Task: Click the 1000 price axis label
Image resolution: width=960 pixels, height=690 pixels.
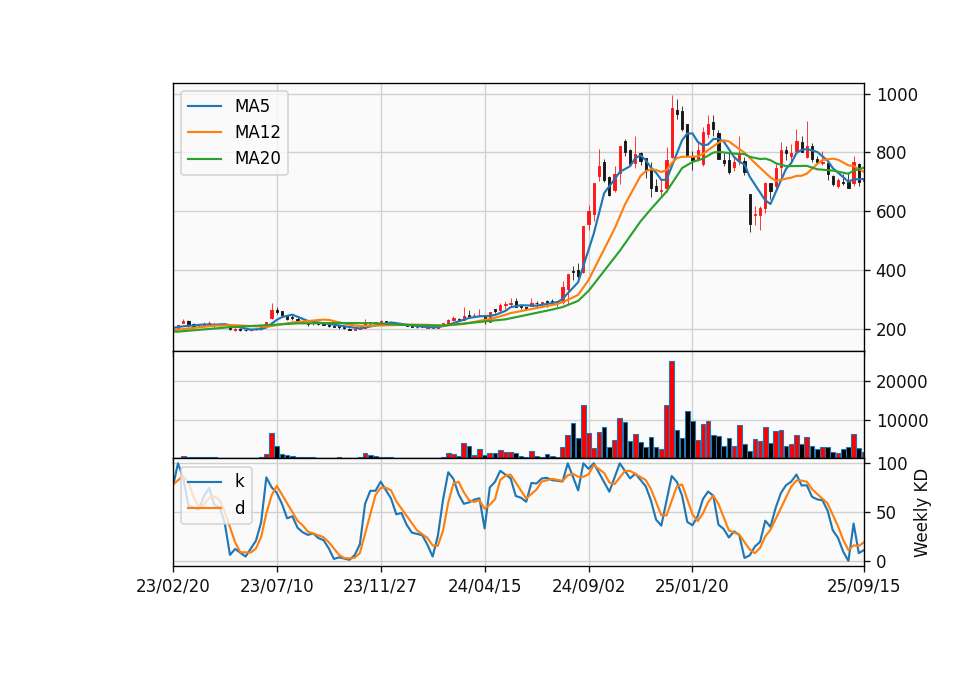Action: tap(898, 95)
